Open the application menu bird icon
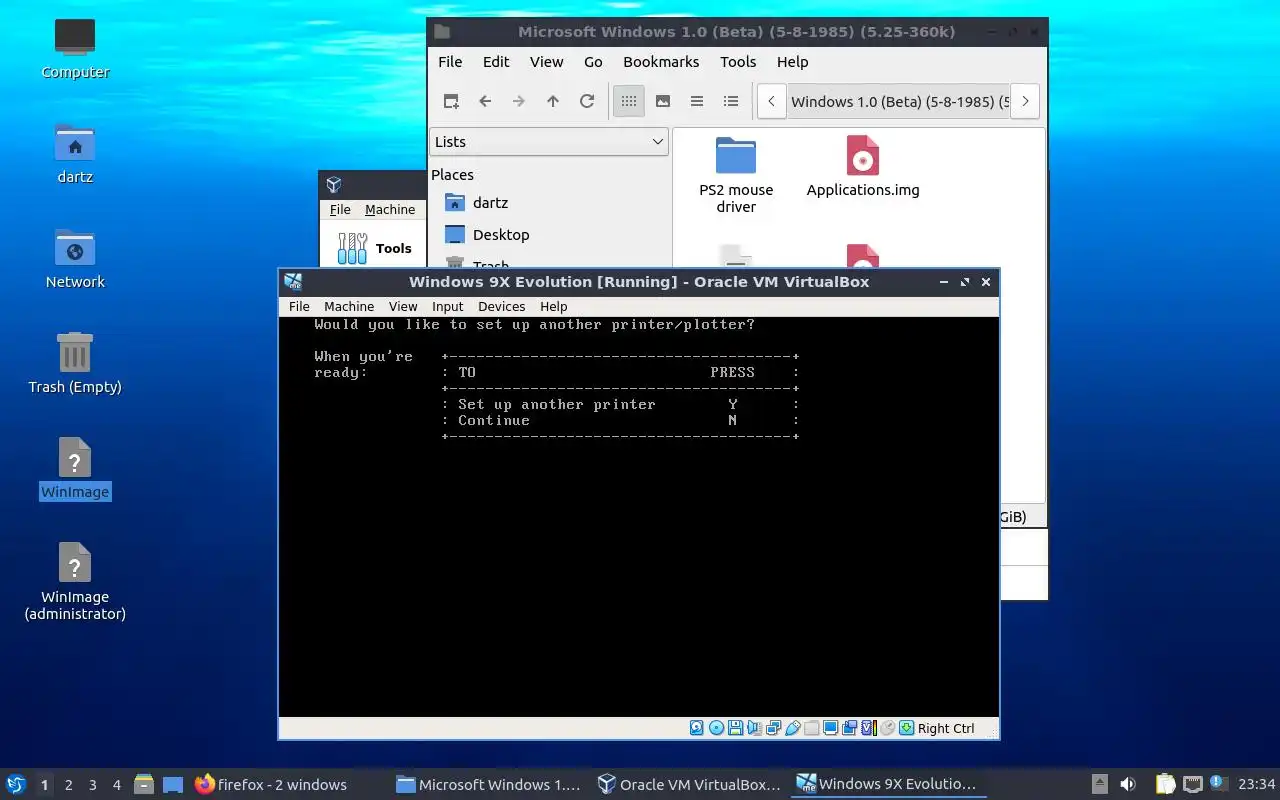1280x800 pixels. [15, 784]
